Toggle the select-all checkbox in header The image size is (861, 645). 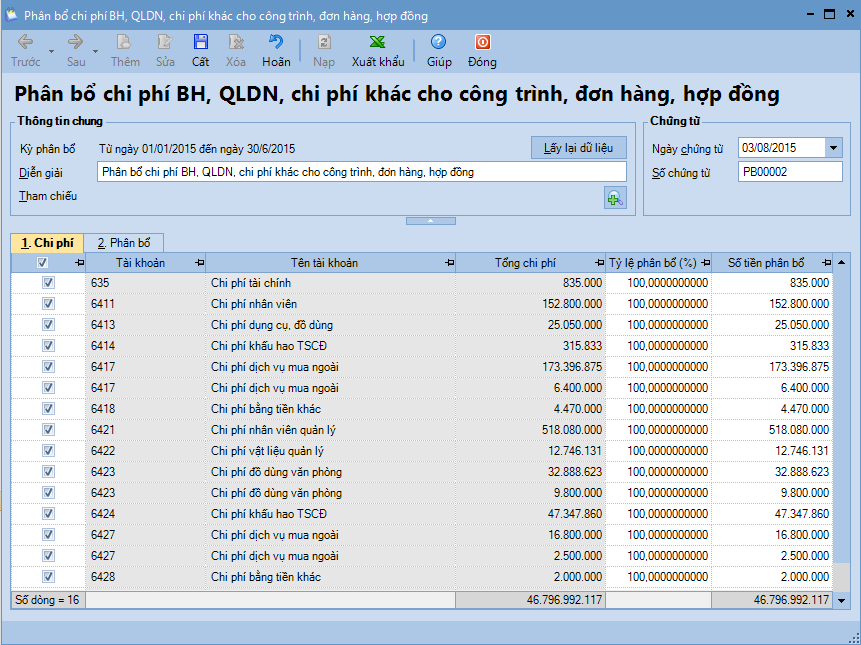[x=42, y=263]
